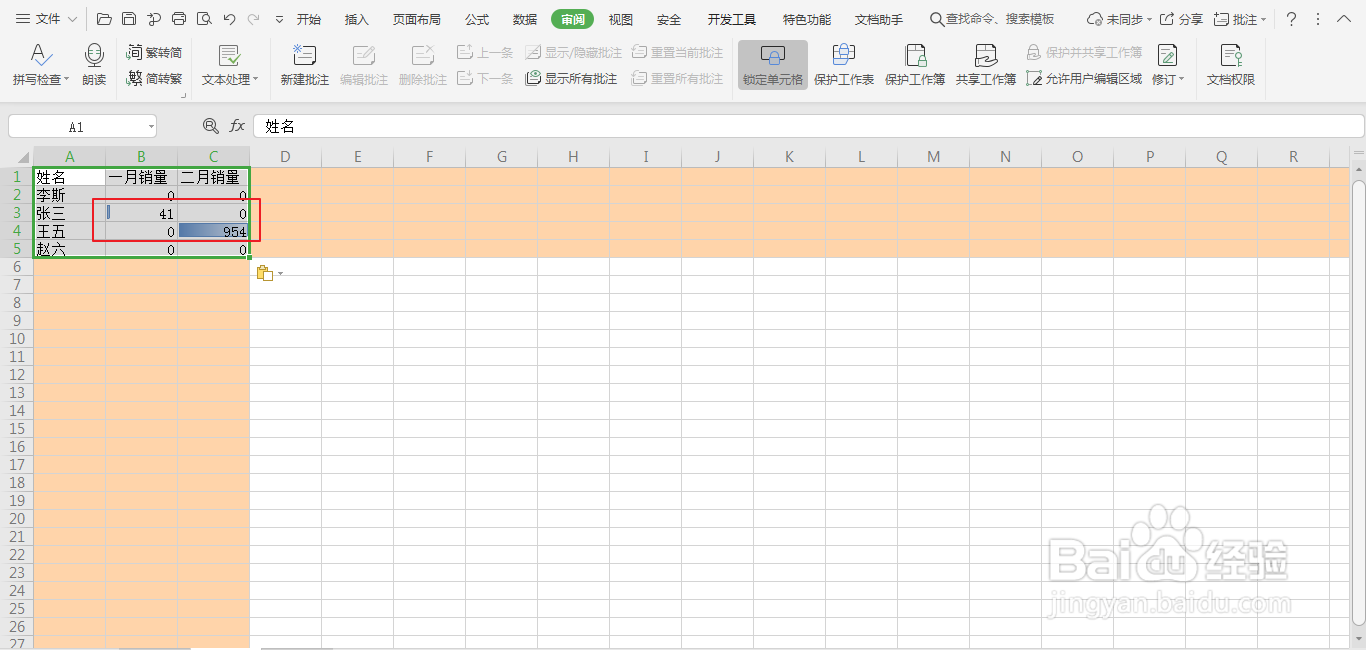This screenshot has width=1366, height=650.
Task: Open the 修订 track changes dropdown
Action: [1168, 66]
